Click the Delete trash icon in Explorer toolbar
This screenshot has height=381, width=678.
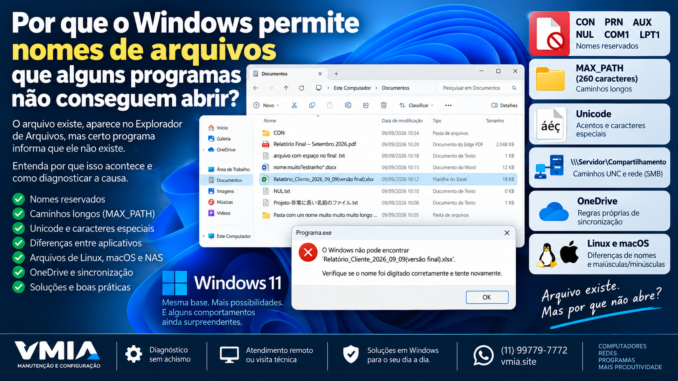pos(384,105)
